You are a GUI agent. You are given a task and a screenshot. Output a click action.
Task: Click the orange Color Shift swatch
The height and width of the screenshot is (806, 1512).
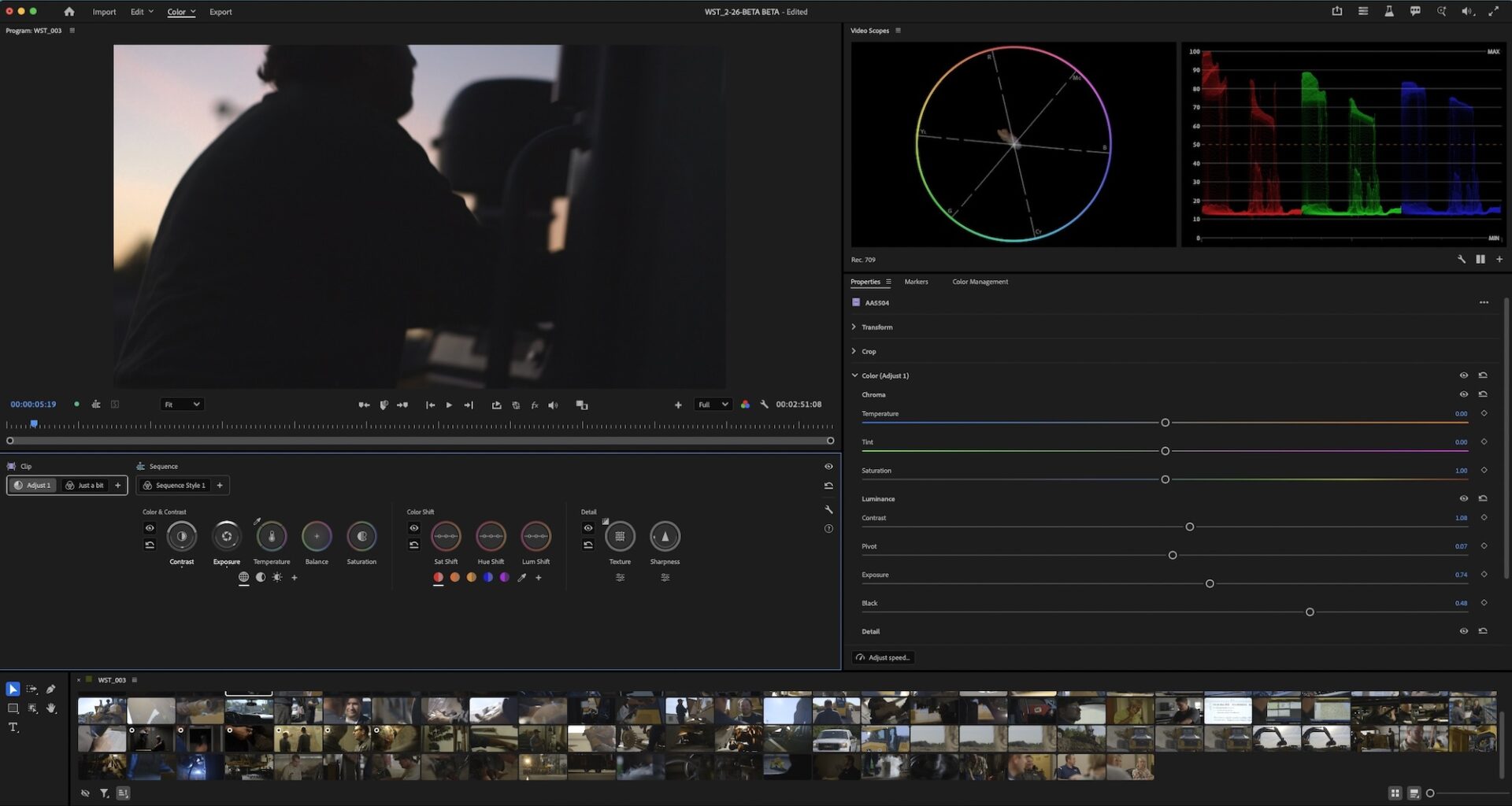455,577
